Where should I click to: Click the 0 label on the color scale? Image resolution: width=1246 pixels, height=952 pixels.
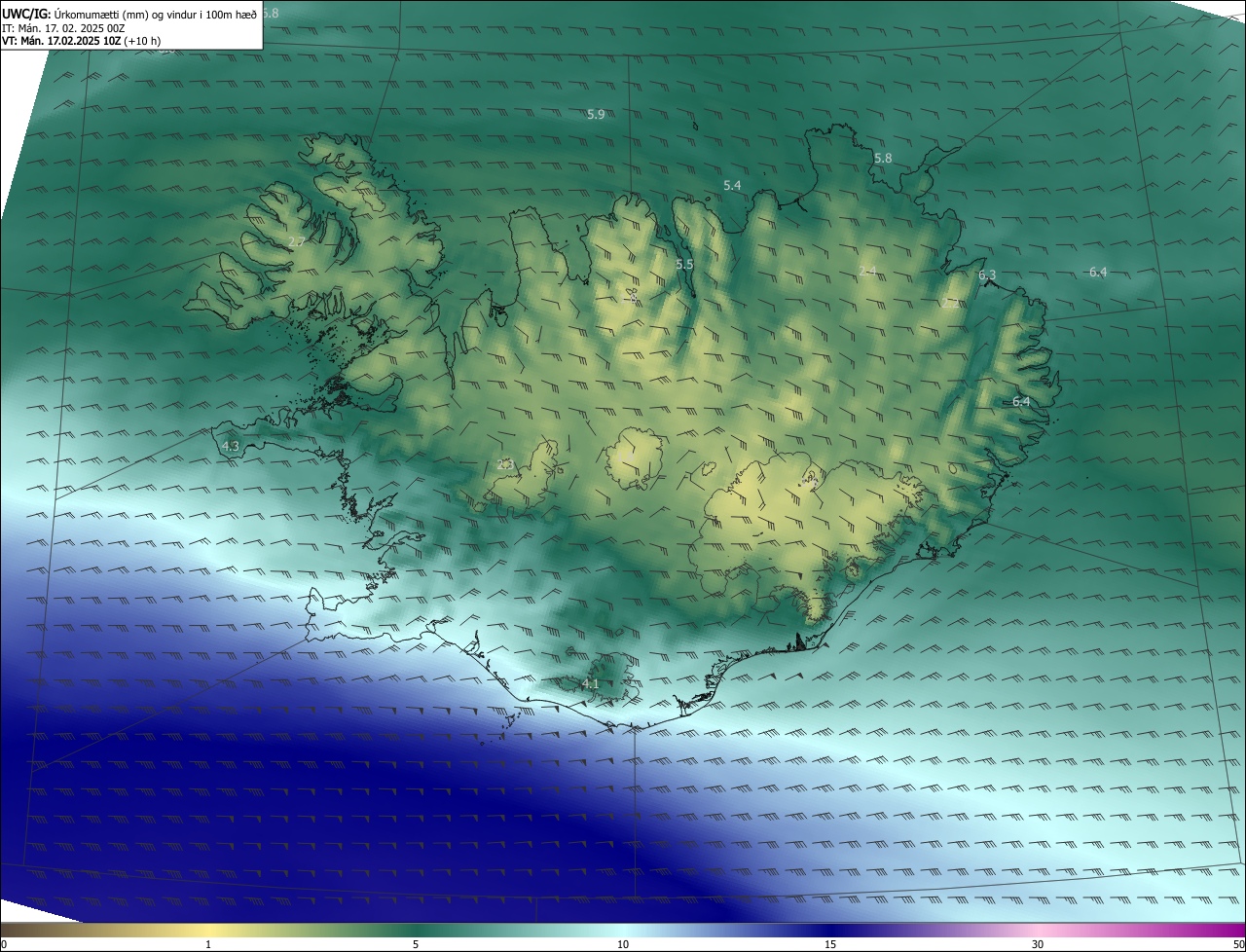click(3, 944)
